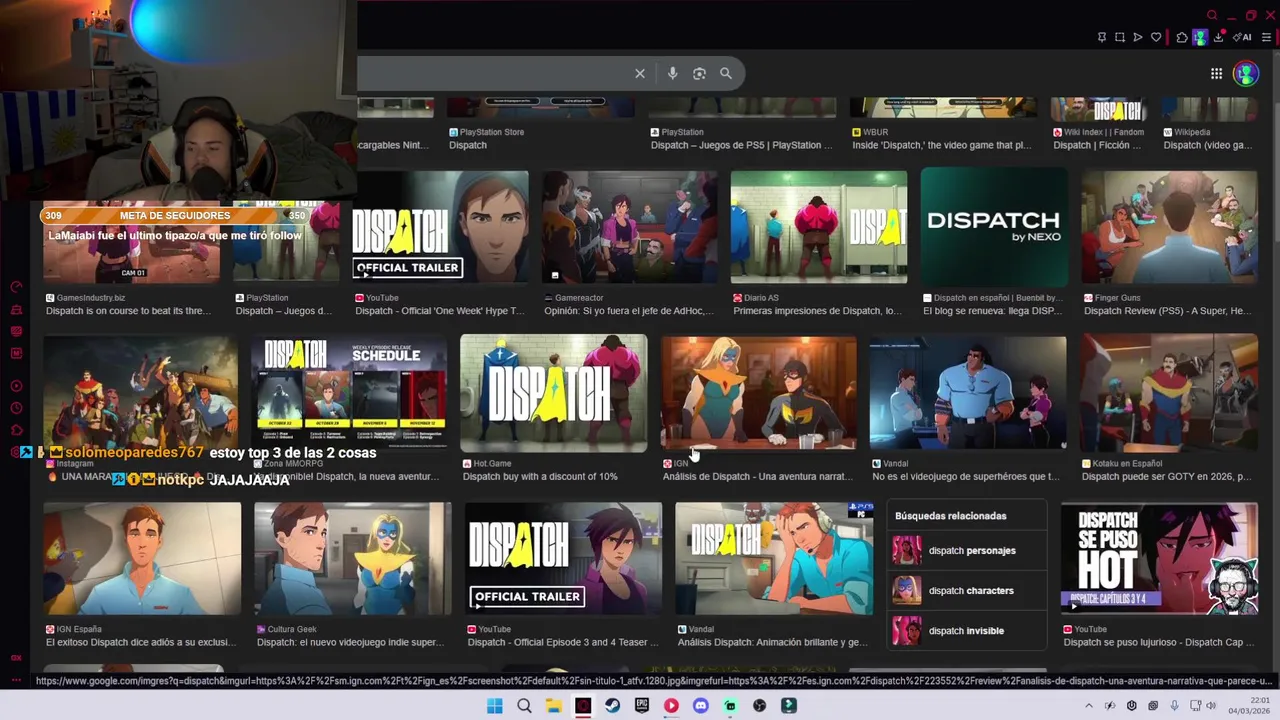Open 'Dispatch se puso hot' YouTube thumbnail
Viewport: 1280px width, 720px height.
(x=1159, y=559)
